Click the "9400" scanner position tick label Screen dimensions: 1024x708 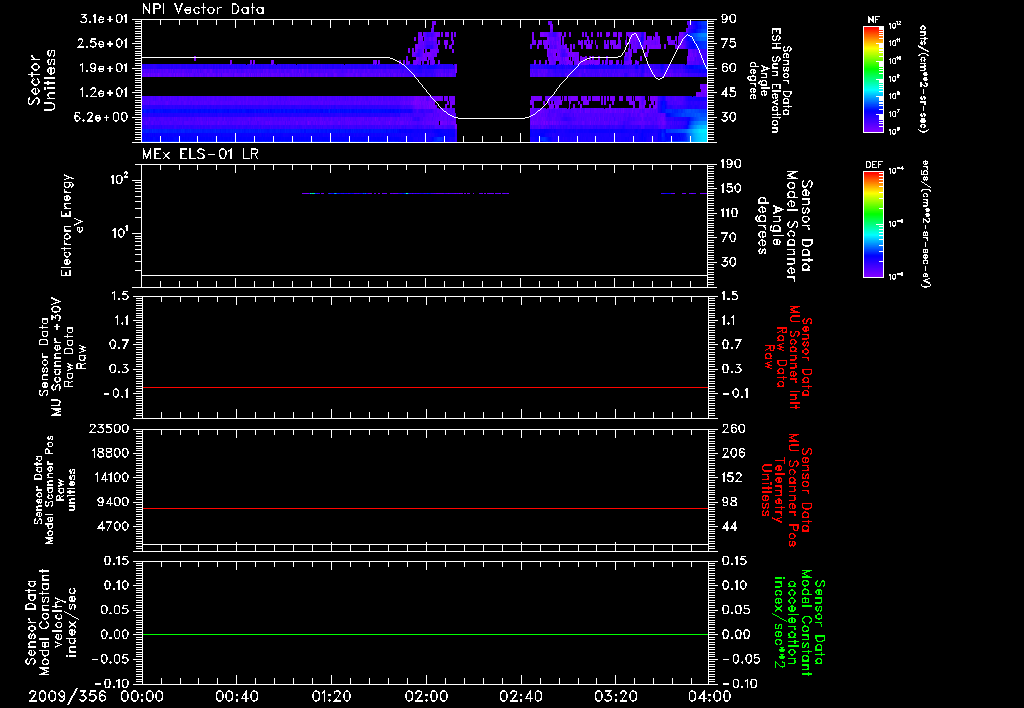pyautogui.click(x=113, y=502)
